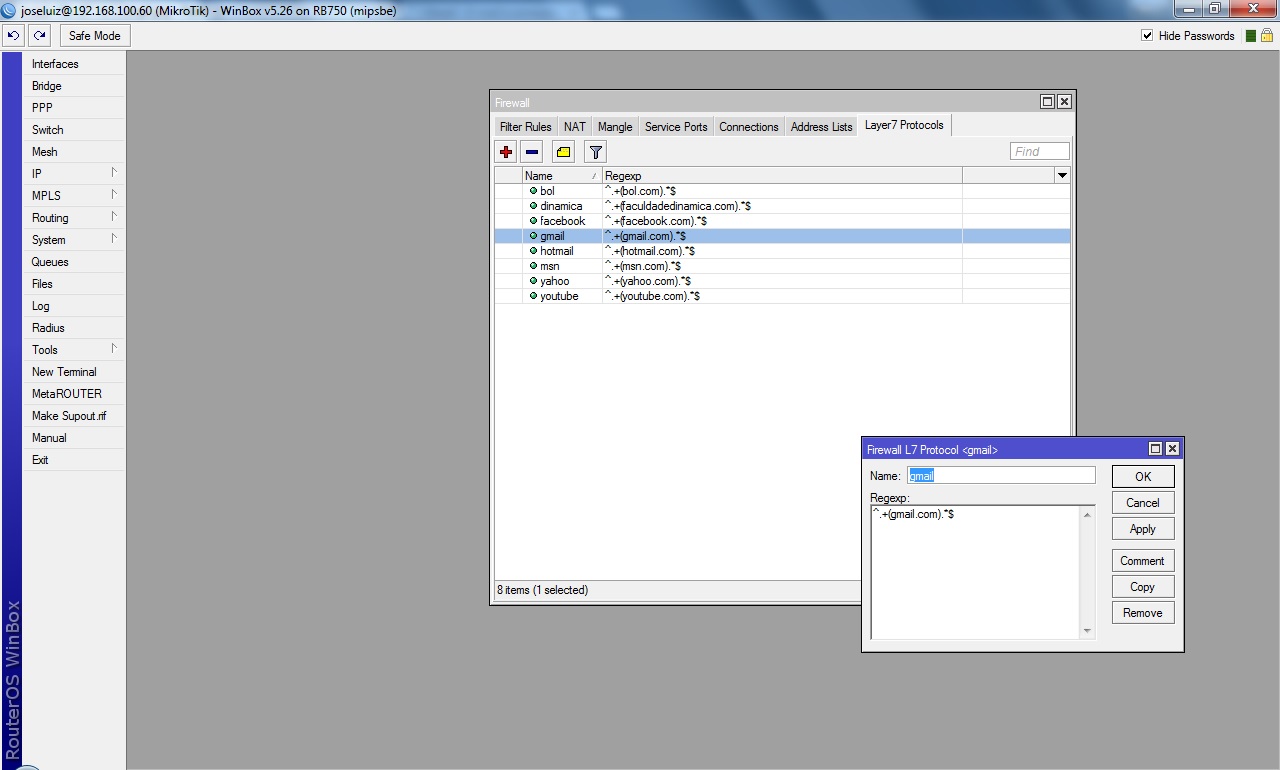Screen dimensions: 1280x770
Task: Switch to the Address Lists tab
Action: 822,127
